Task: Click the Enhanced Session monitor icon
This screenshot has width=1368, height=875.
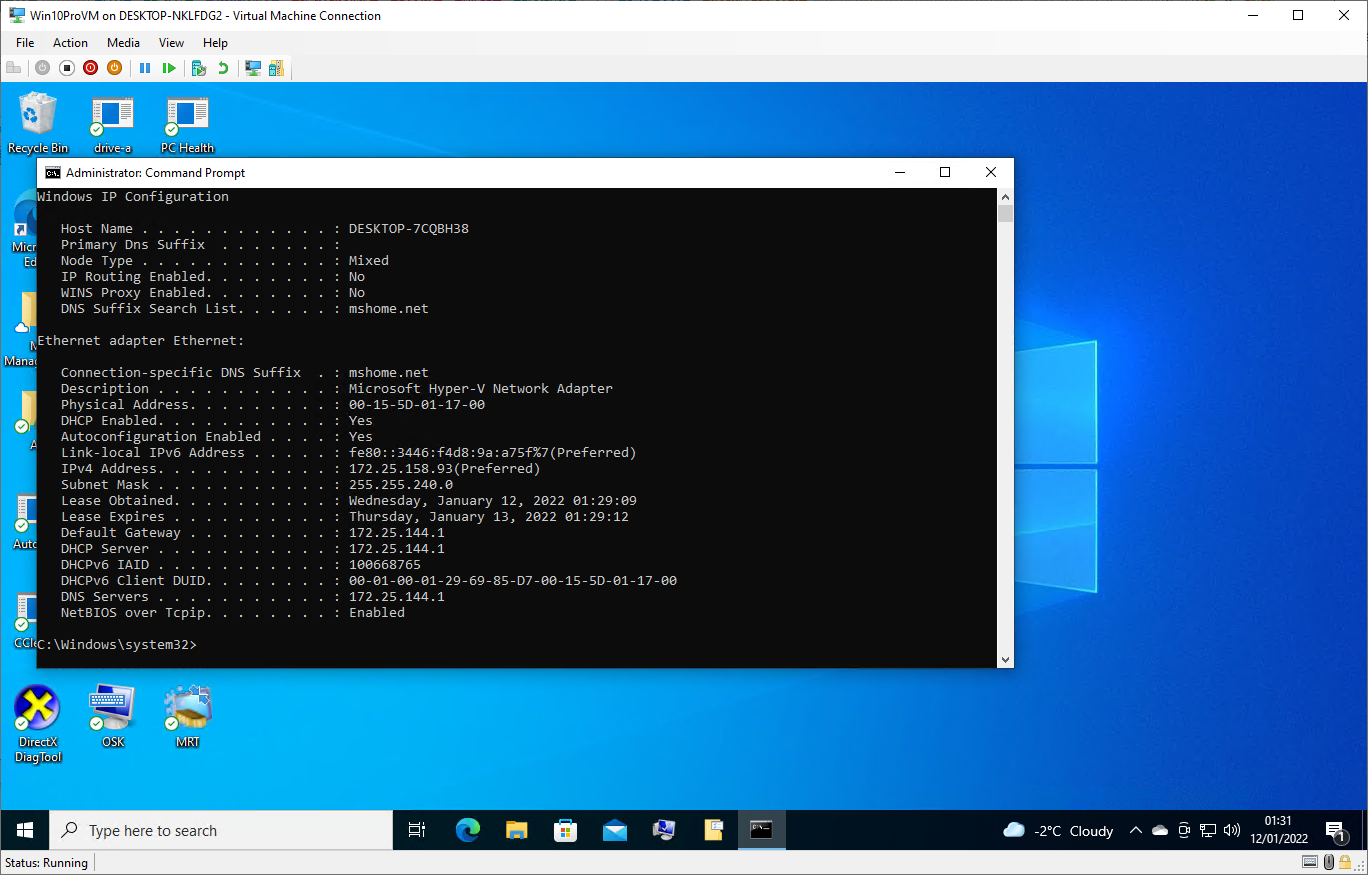Action: 253,68
